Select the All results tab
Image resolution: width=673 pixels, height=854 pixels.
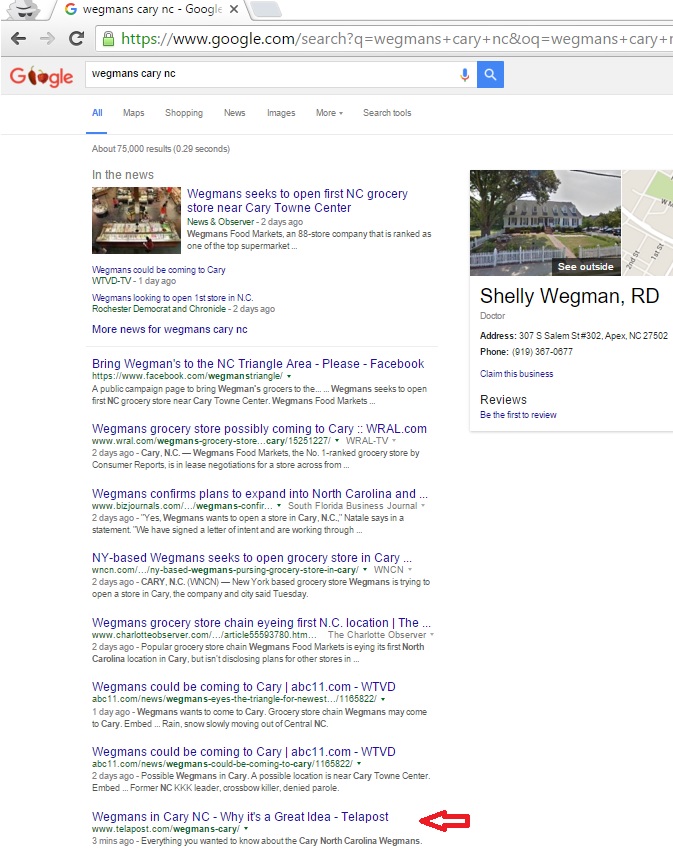pyautogui.click(x=97, y=113)
